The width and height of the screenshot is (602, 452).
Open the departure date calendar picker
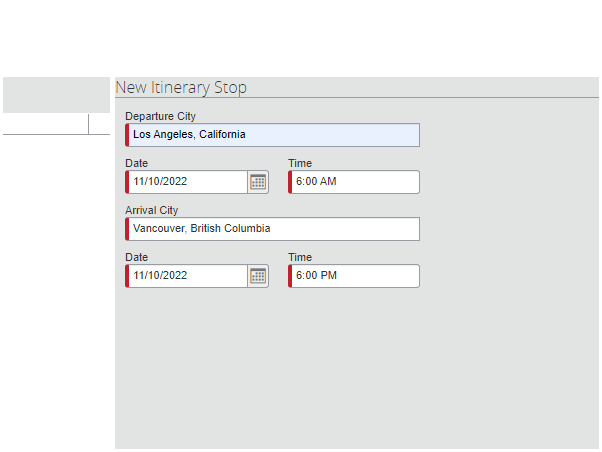258,182
